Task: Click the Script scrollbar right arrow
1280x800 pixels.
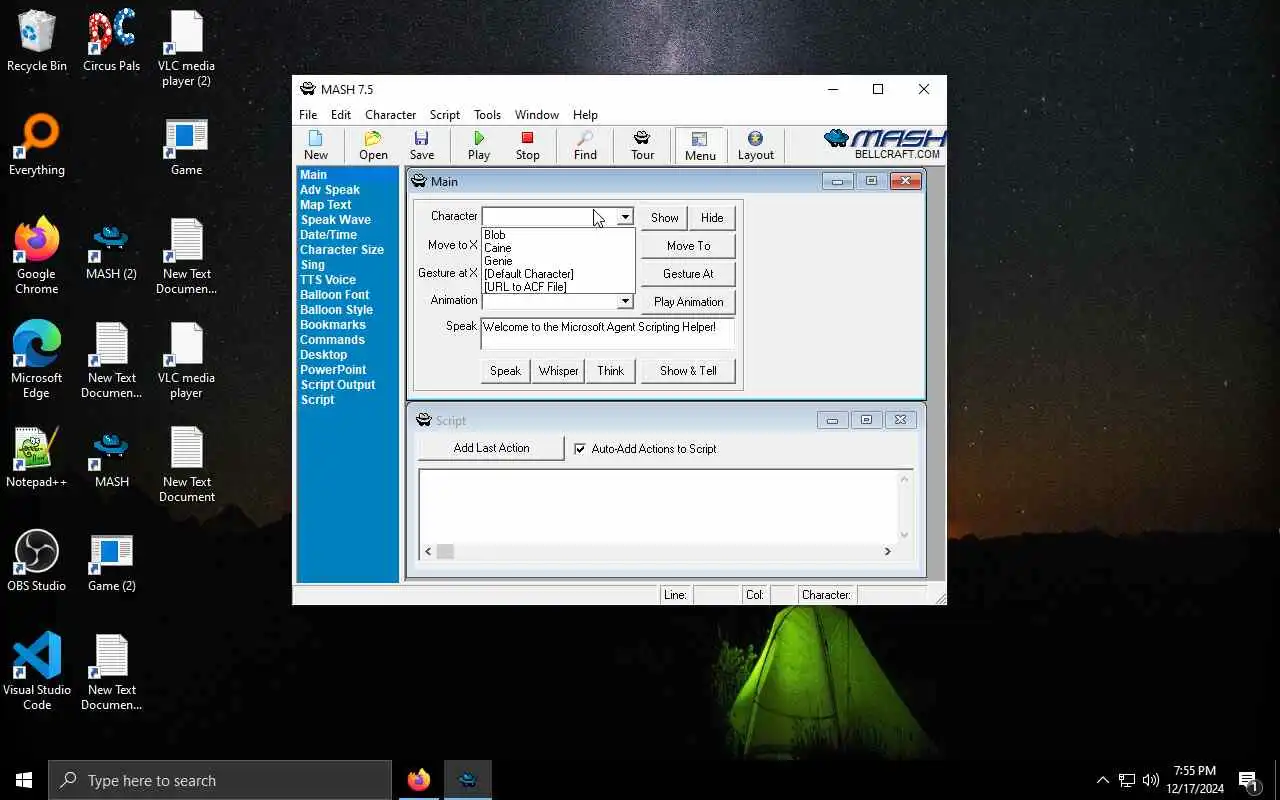Action: click(887, 551)
